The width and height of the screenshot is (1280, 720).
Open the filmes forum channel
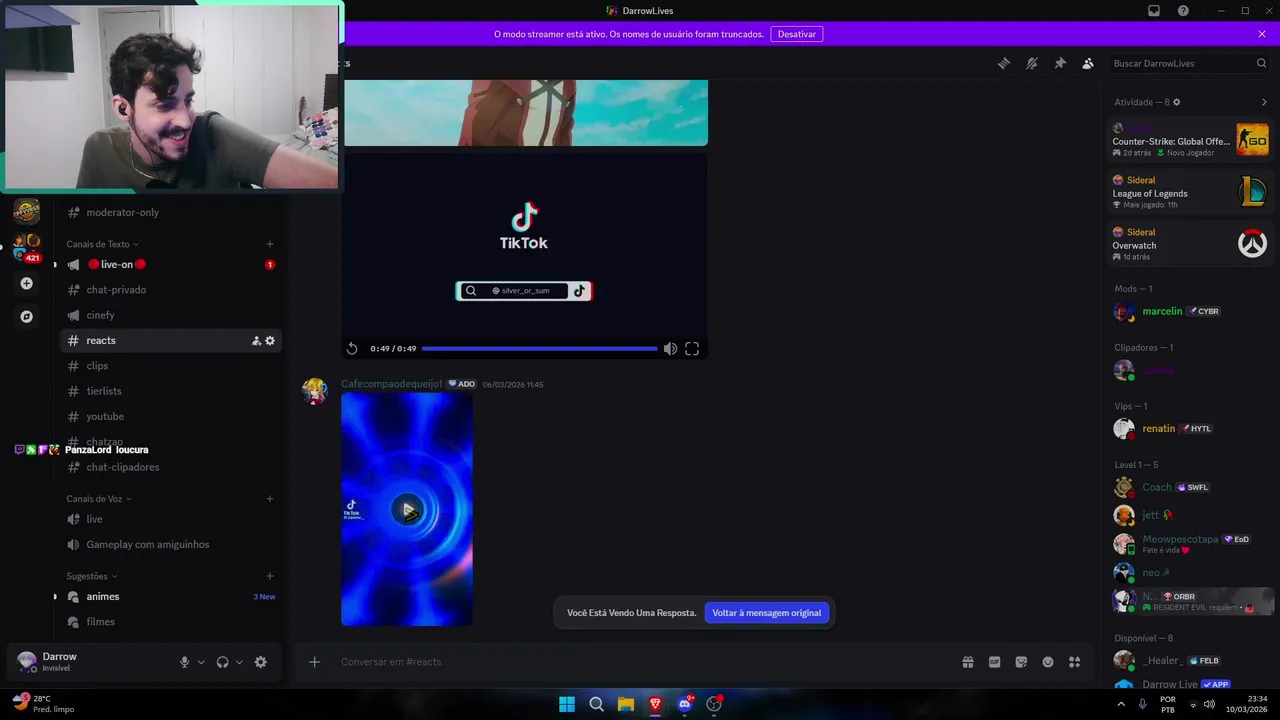coord(170,622)
